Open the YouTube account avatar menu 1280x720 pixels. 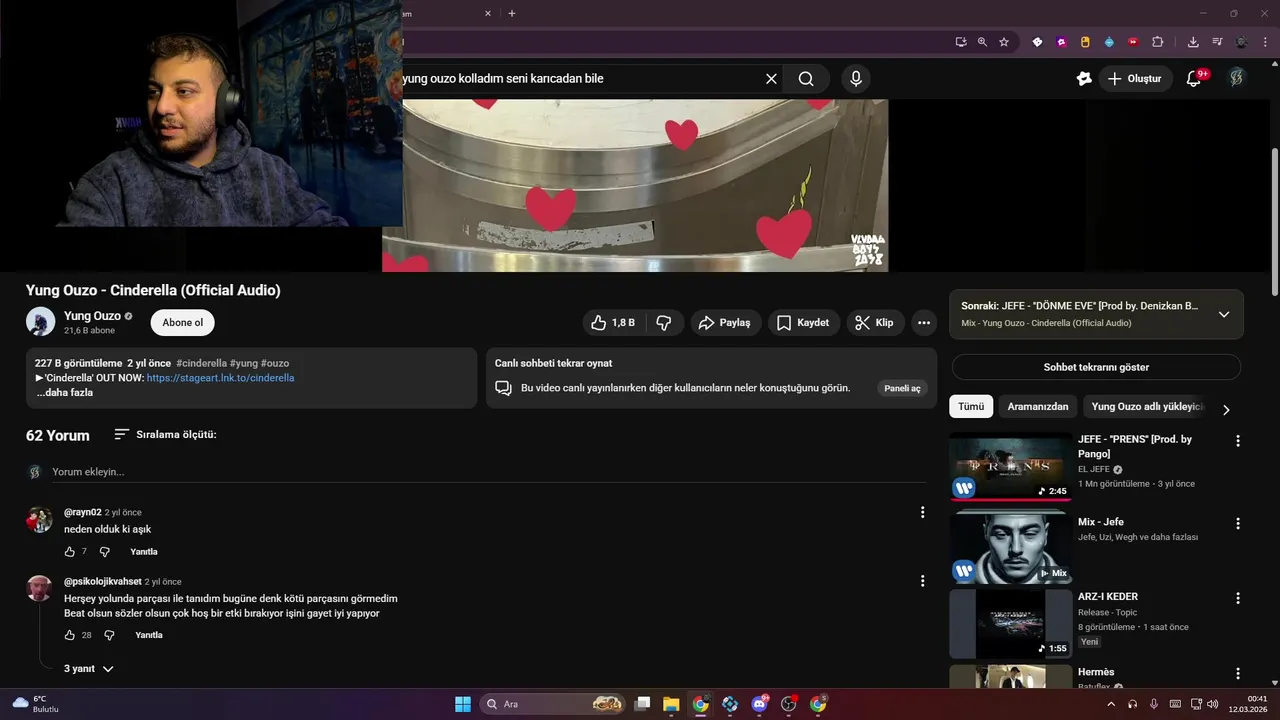point(1237,78)
